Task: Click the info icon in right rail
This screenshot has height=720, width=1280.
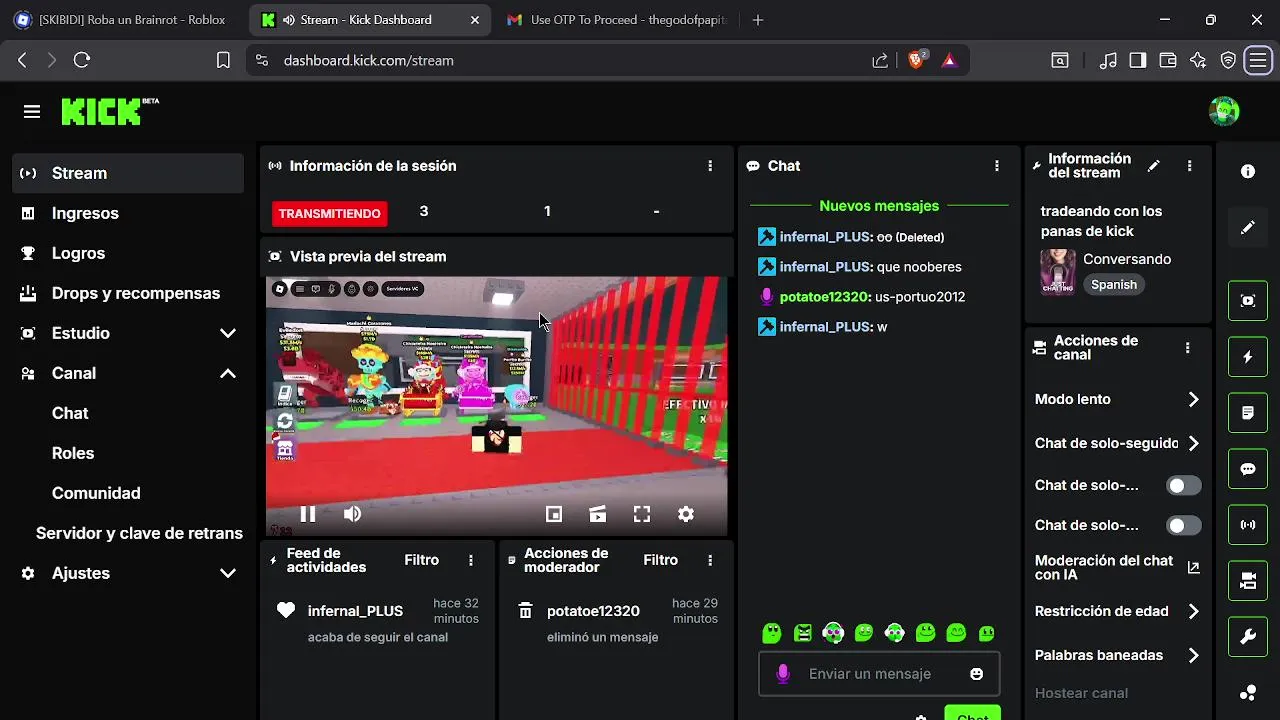Action: click(x=1248, y=172)
